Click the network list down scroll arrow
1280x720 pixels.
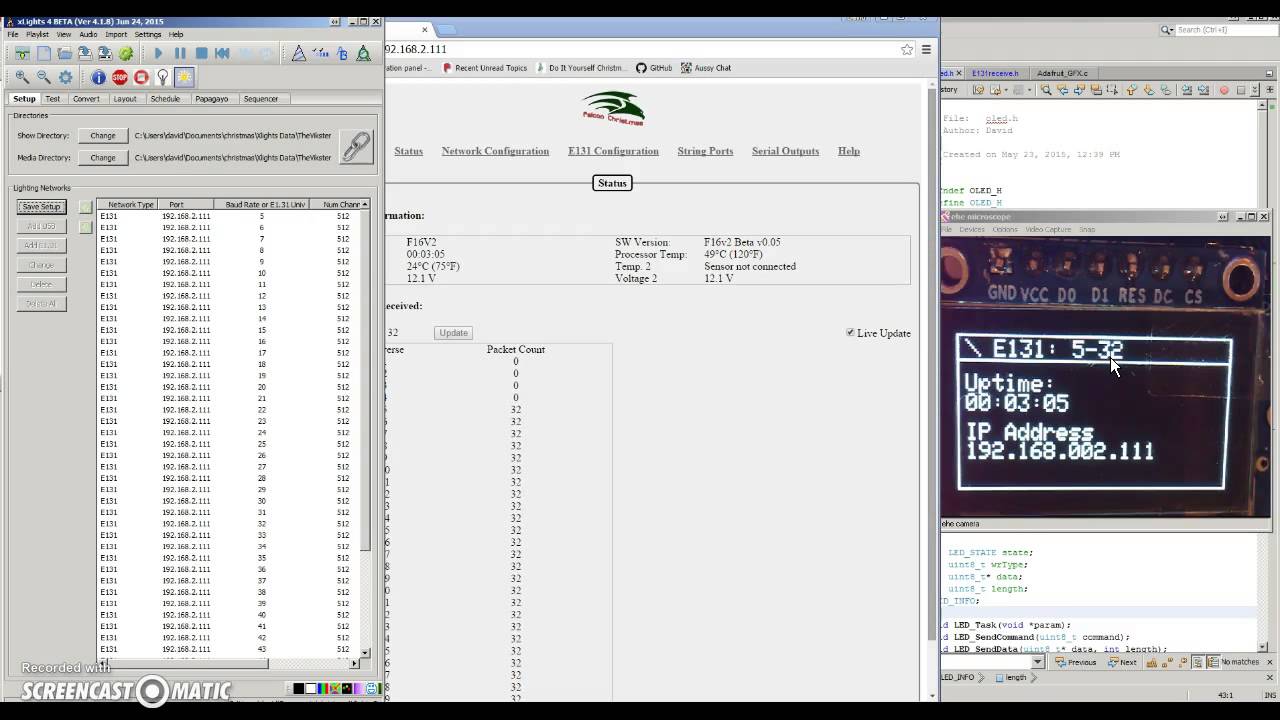tap(365, 652)
